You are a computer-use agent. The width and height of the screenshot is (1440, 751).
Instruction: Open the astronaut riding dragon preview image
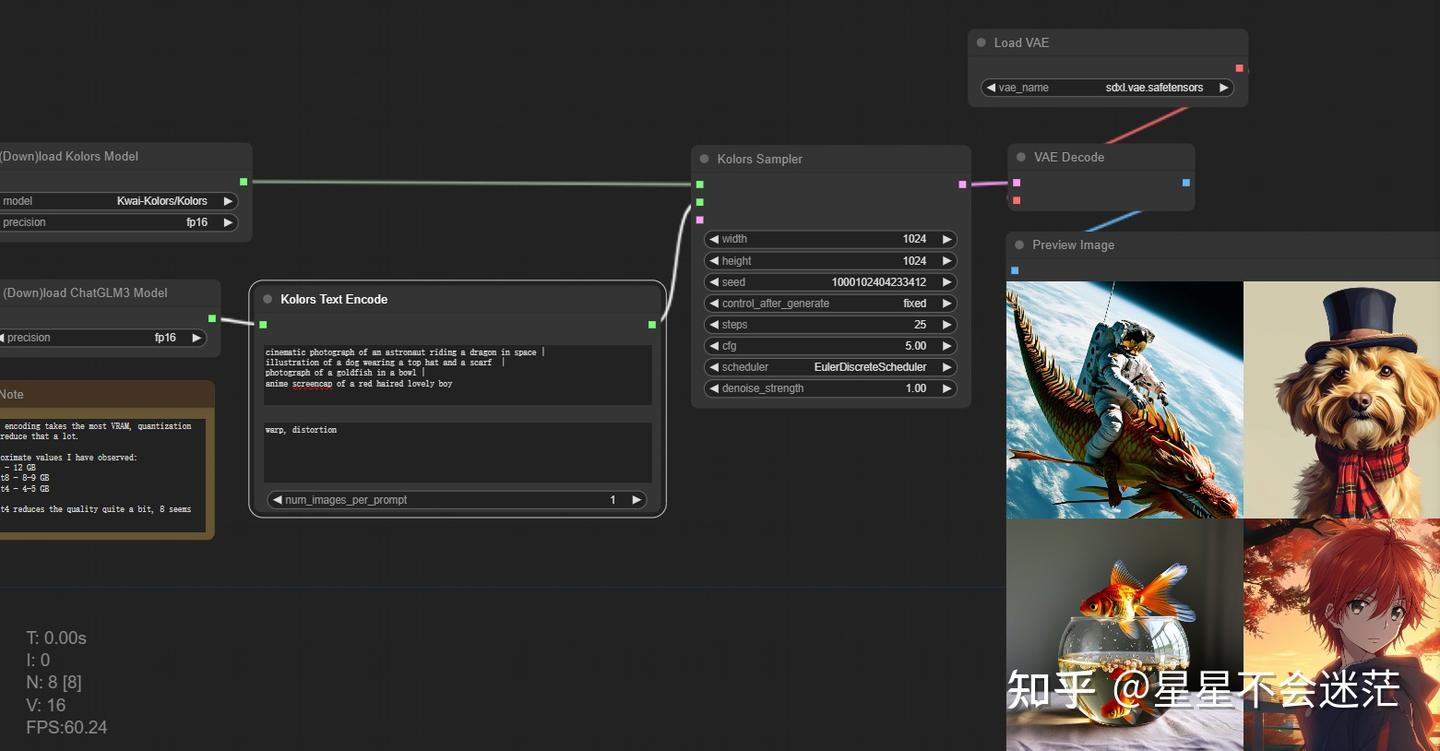pos(1125,399)
